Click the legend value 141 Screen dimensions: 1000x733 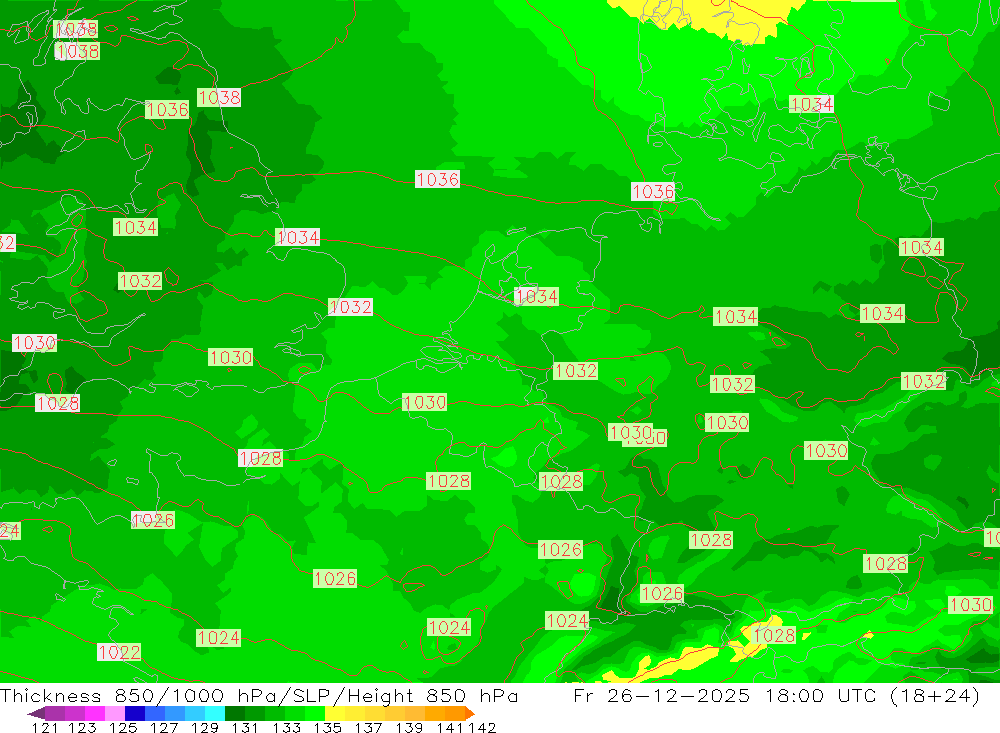pyautogui.click(x=450, y=727)
